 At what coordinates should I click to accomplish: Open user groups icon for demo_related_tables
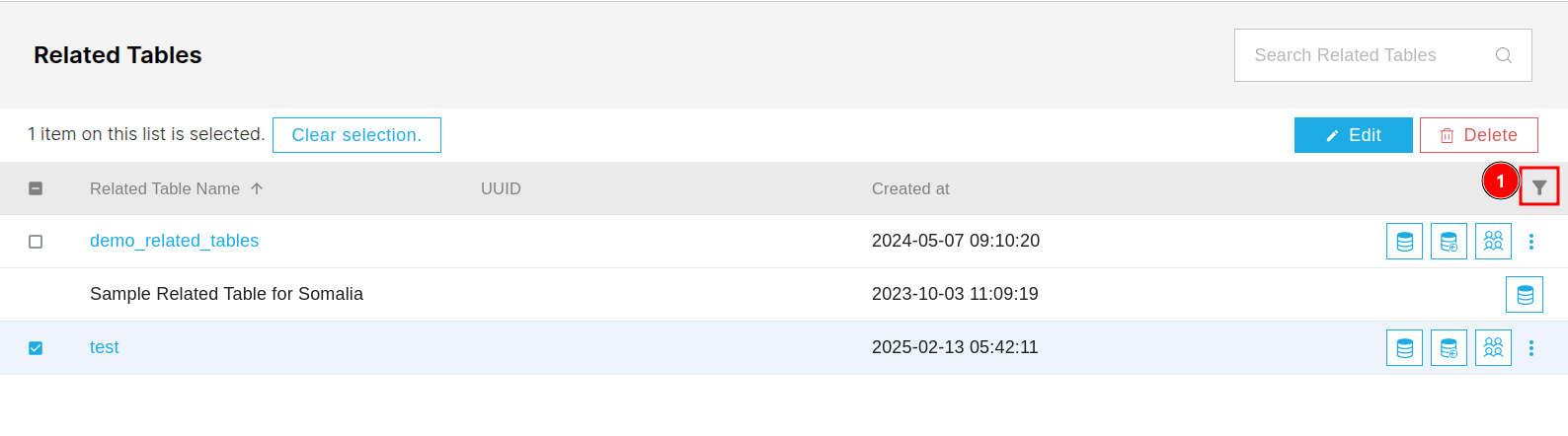[x=1493, y=241]
